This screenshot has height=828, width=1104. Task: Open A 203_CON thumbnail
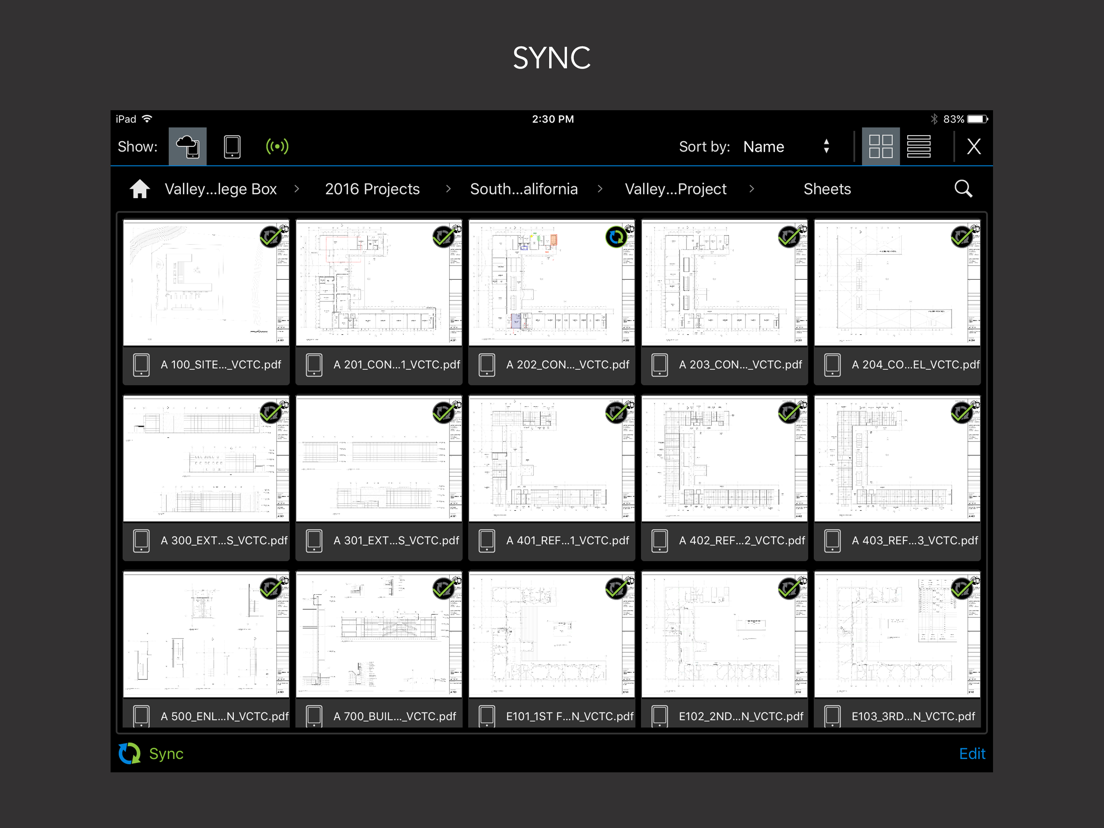tap(724, 282)
